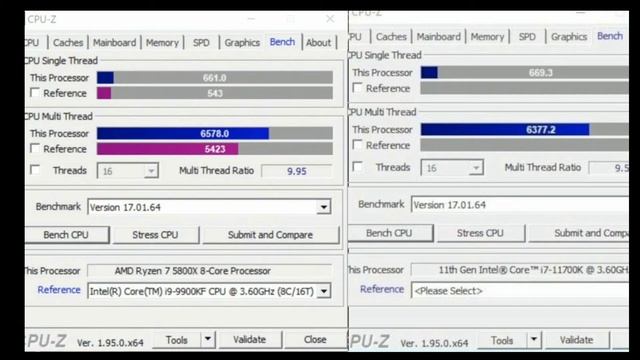640x360 pixels.
Task: Select Bench tab in right CPU-Z window
Action: point(610,36)
